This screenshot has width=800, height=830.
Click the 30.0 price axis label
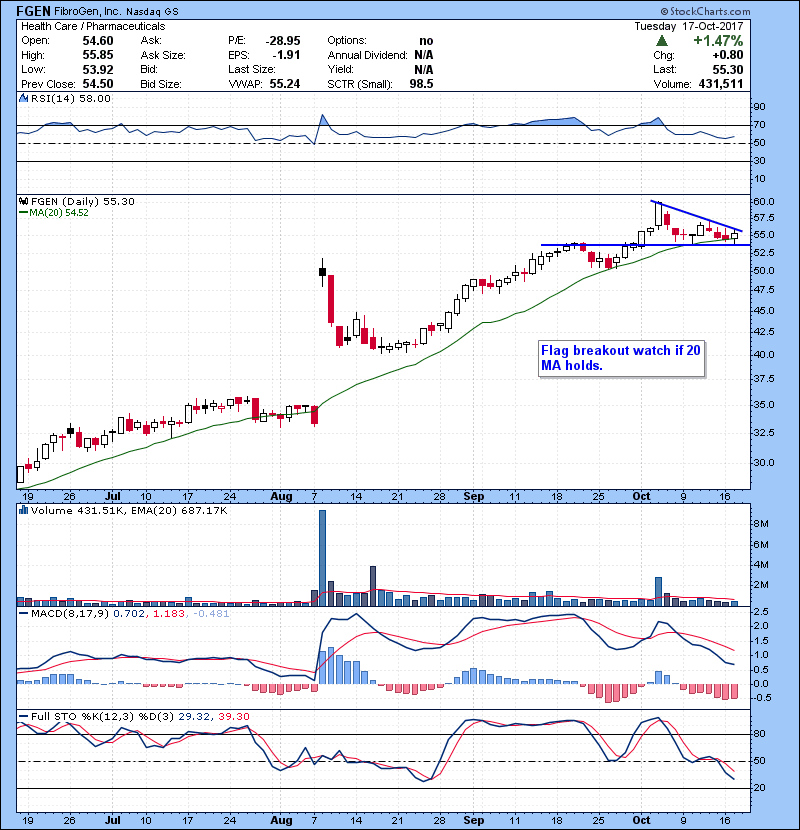763,463
